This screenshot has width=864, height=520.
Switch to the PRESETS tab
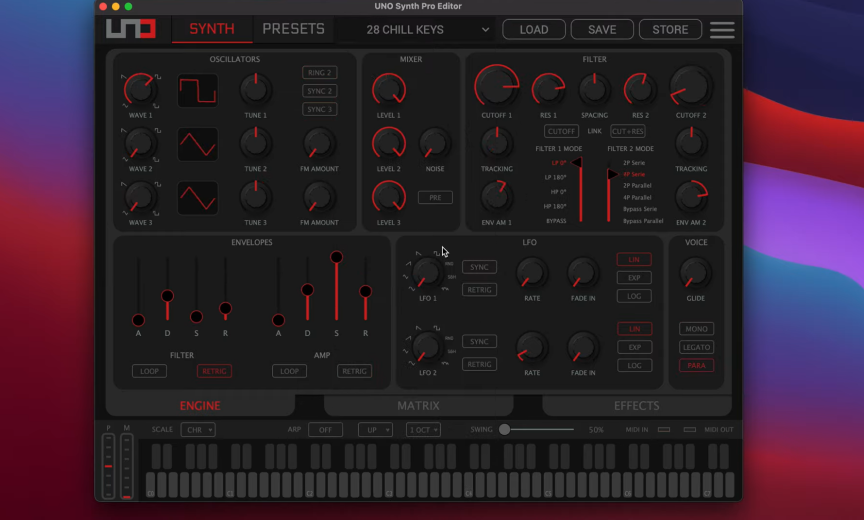[x=293, y=29]
